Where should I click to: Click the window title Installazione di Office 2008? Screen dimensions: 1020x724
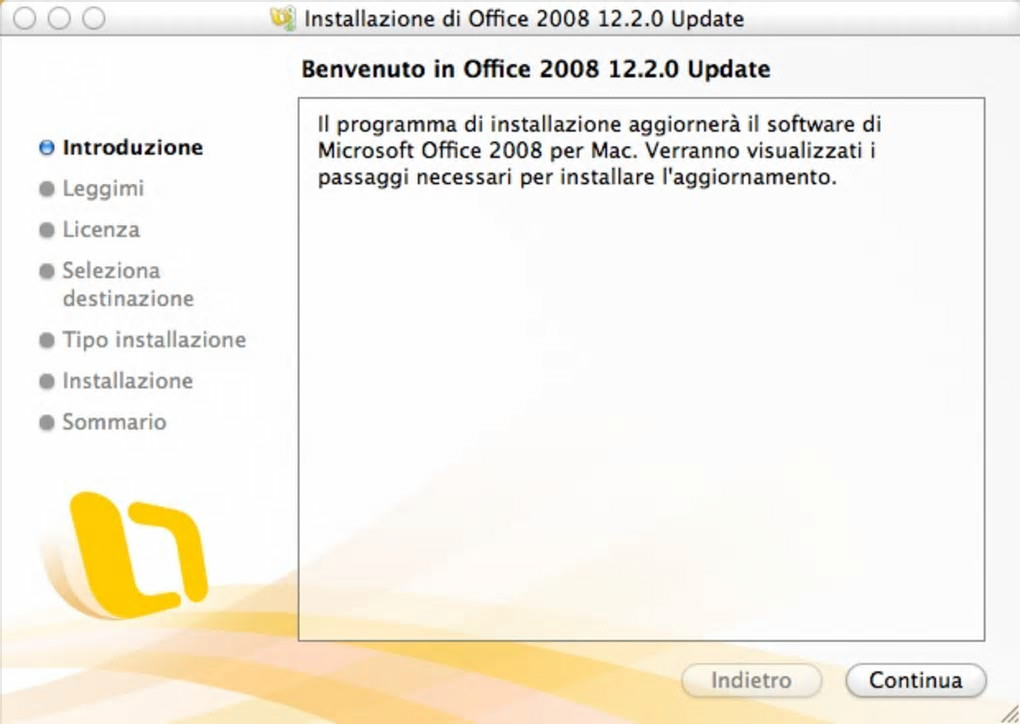click(524, 18)
